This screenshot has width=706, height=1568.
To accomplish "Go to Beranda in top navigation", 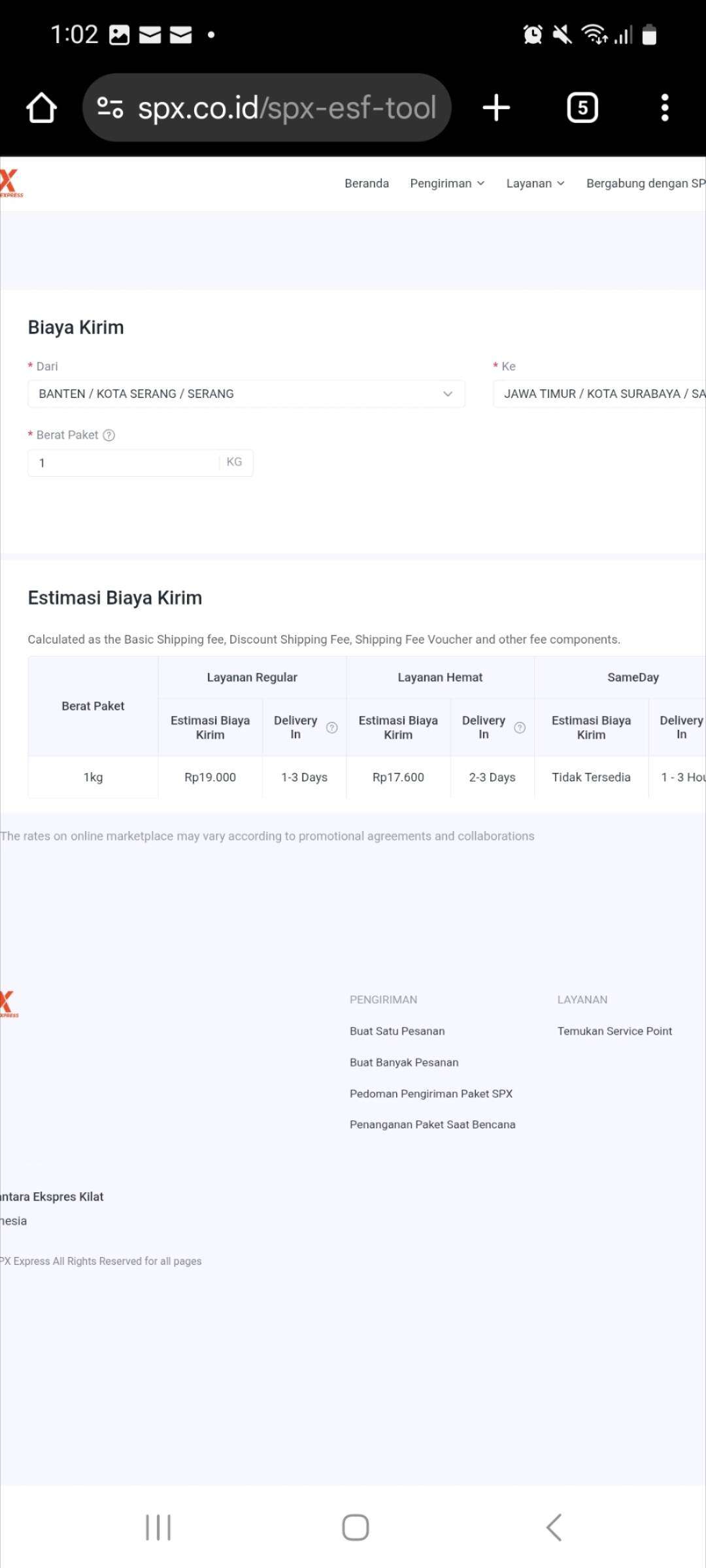I will pos(366,184).
